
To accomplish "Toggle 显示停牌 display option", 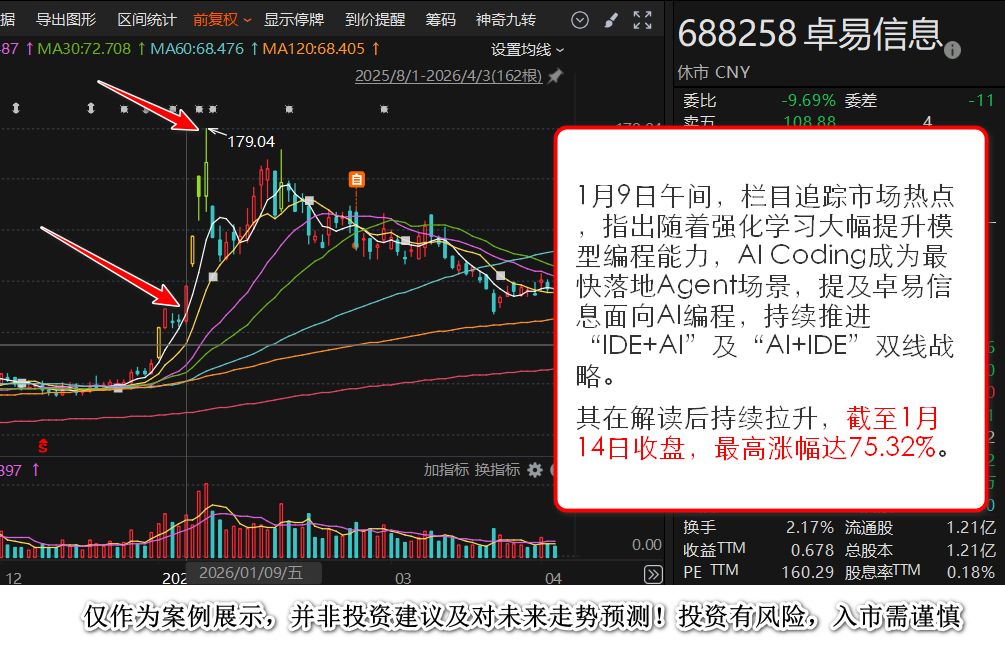I will pos(294,20).
